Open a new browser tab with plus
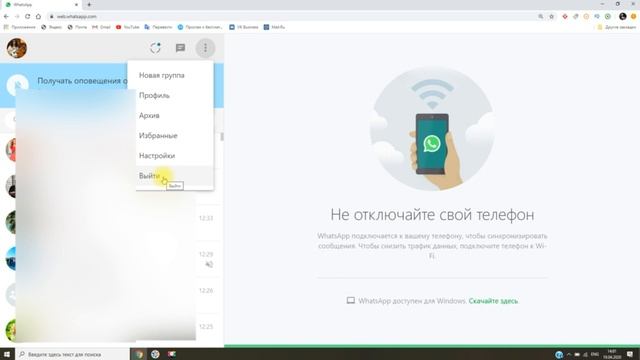Viewport: 640px width, 360px height. (x=89, y=4)
